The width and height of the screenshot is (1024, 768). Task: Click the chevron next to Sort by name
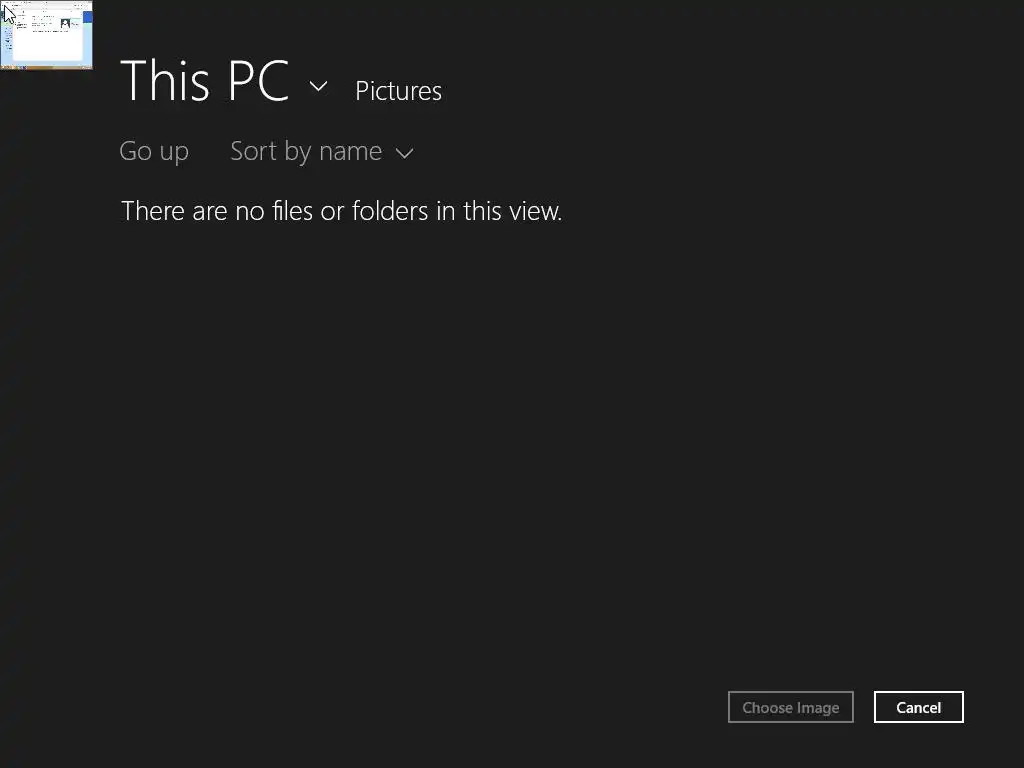(404, 153)
